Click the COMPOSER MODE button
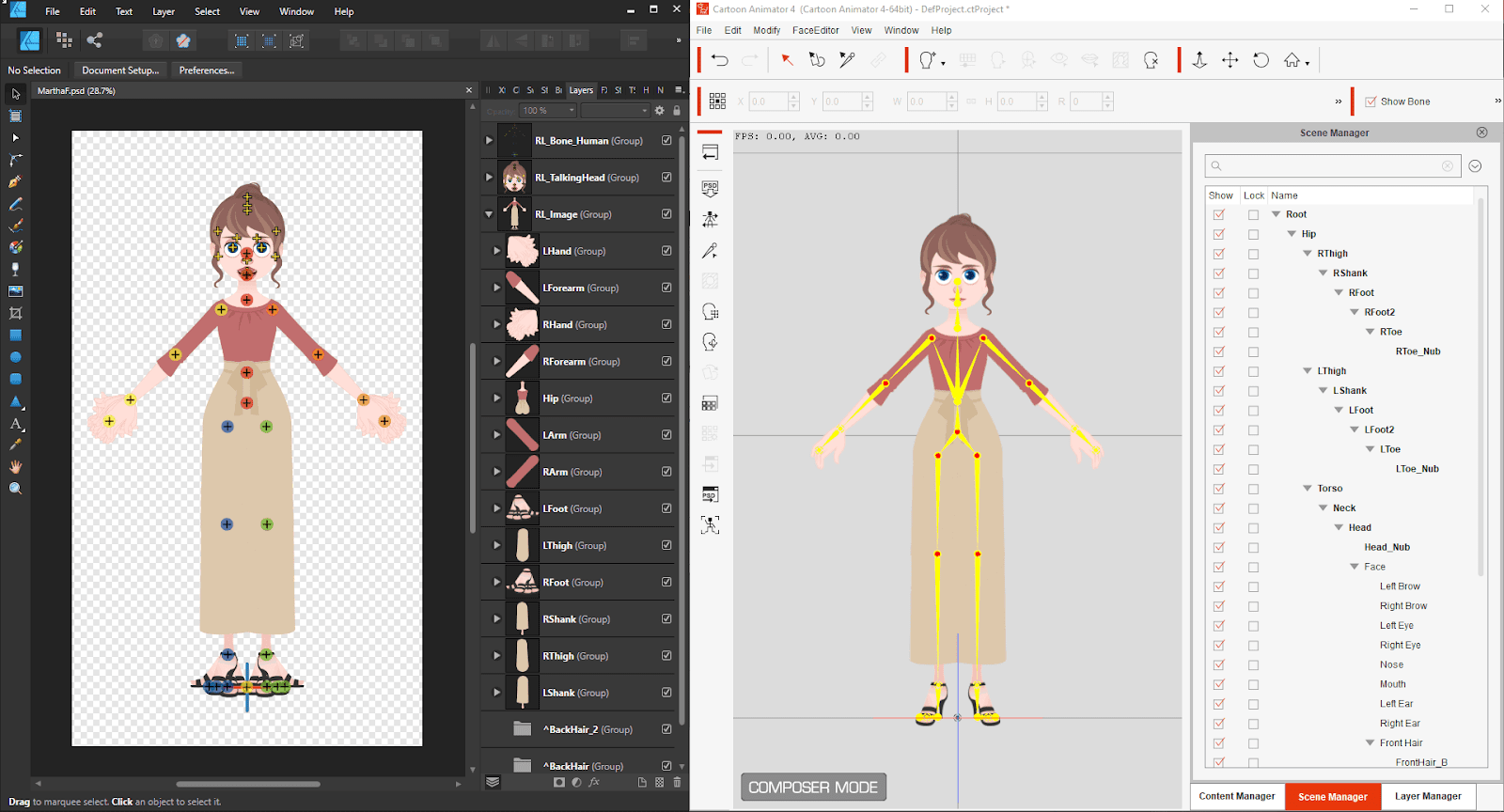 click(x=813, y=788)
